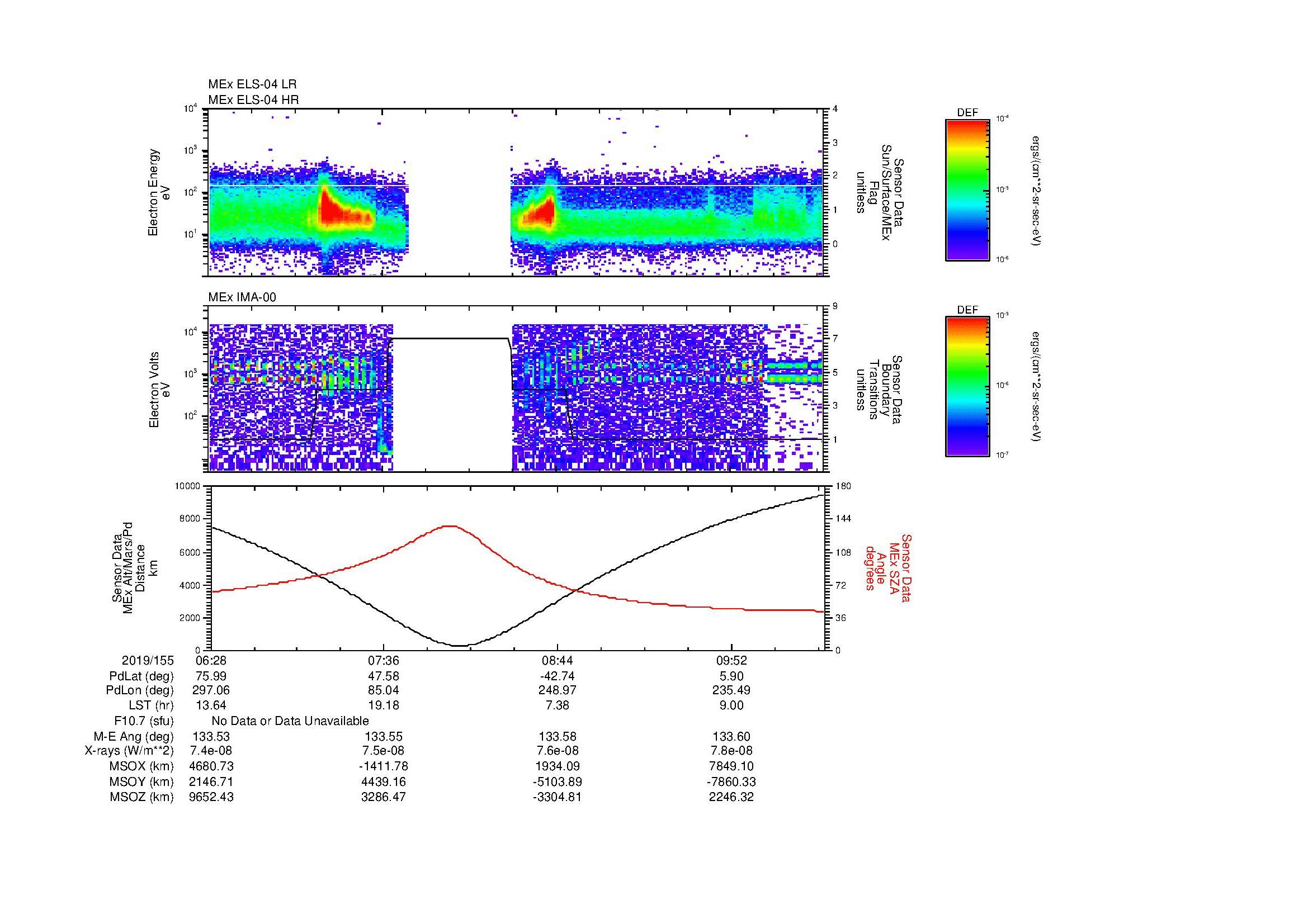Click the M-E Ang (deg) row label
Screen dimensions: 1308x924
[x=134, y=737]
